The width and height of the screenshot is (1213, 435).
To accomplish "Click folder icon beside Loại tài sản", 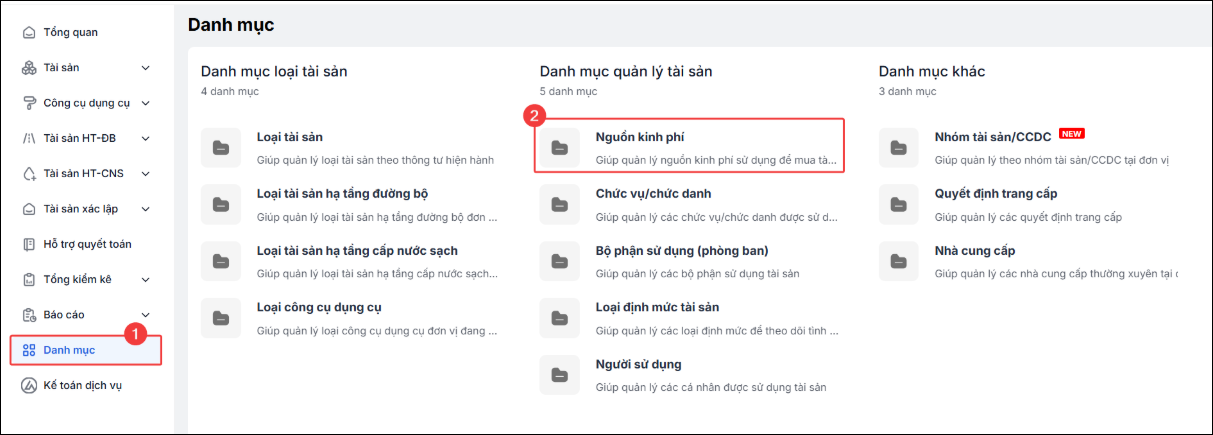I will coord(220,147).
